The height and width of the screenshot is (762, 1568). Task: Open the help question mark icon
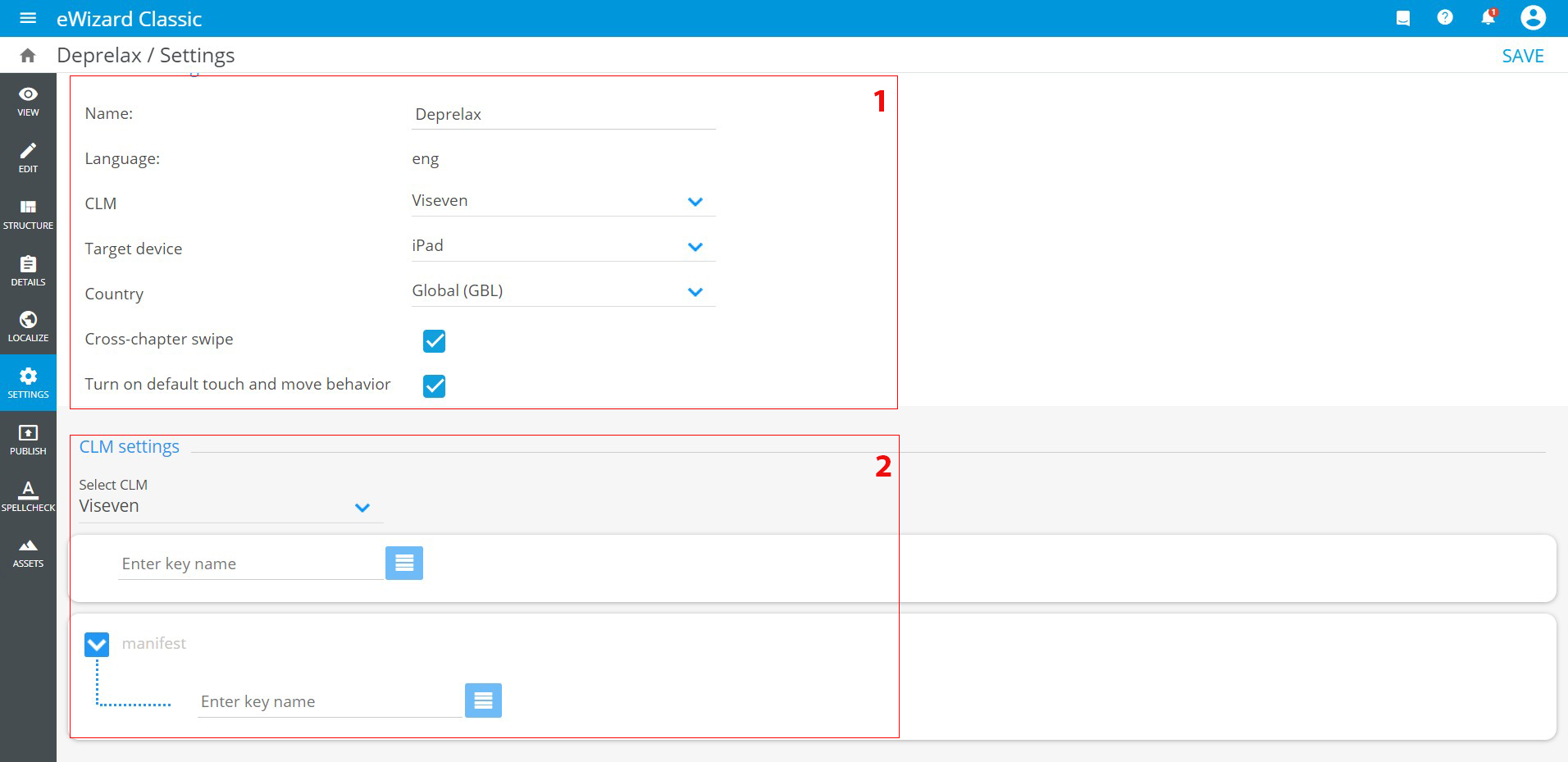(x=1445, y=17)
